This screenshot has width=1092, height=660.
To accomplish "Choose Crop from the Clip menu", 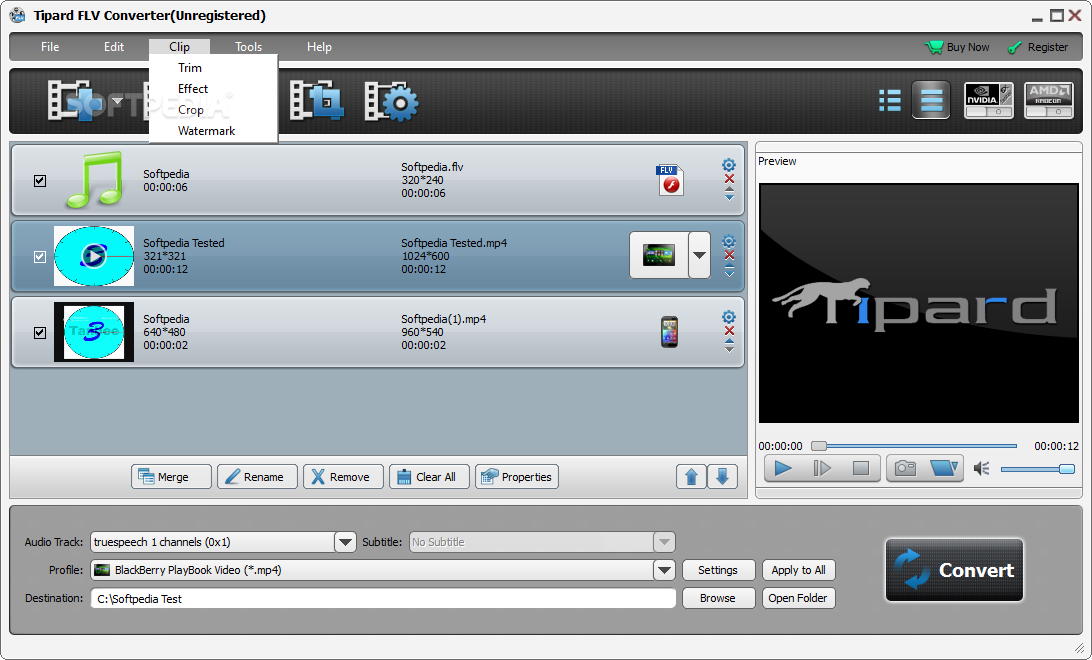I will pos(191,109).
